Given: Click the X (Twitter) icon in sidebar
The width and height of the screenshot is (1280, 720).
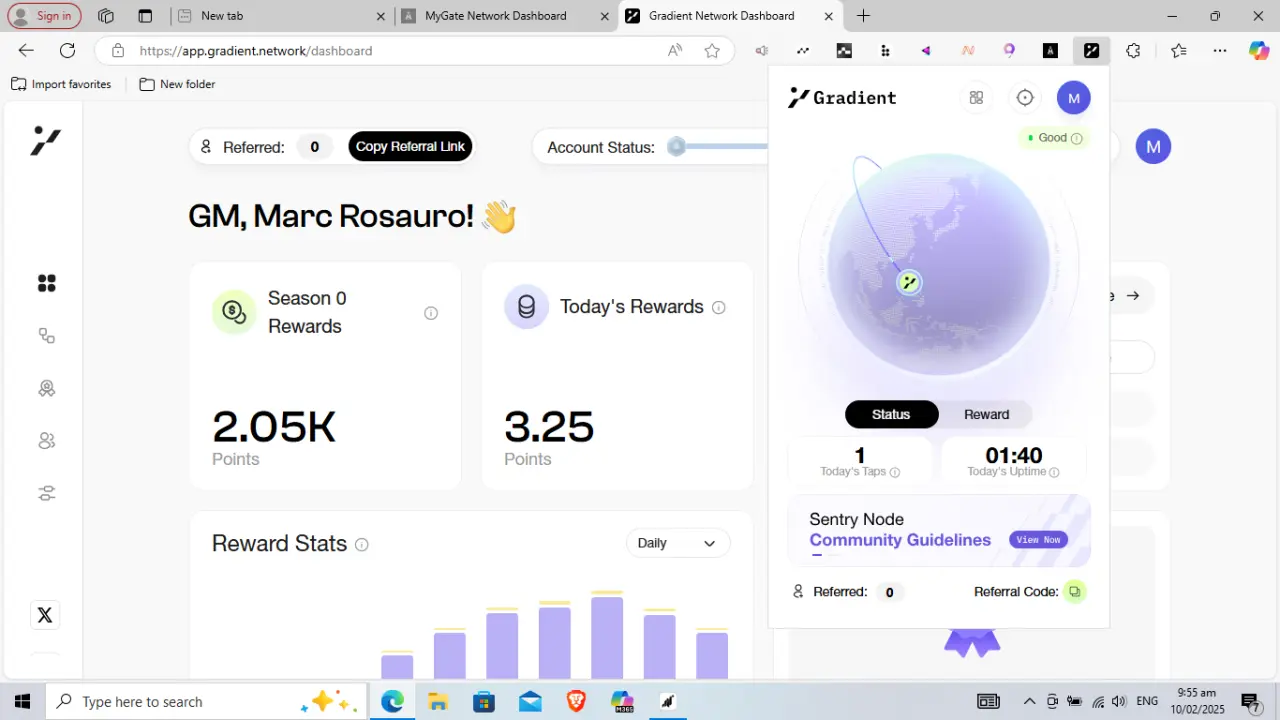Looking at the screenshot, I should (x=45, y=615).
